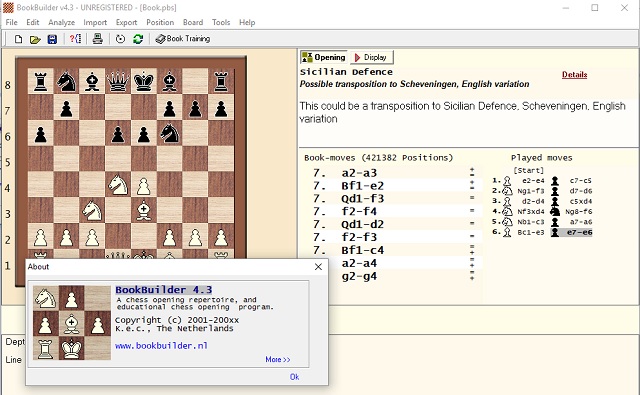Screen dimensions: 640x395
Task: Click the green refresh arrows icon
Action: (x=138, y=39)
